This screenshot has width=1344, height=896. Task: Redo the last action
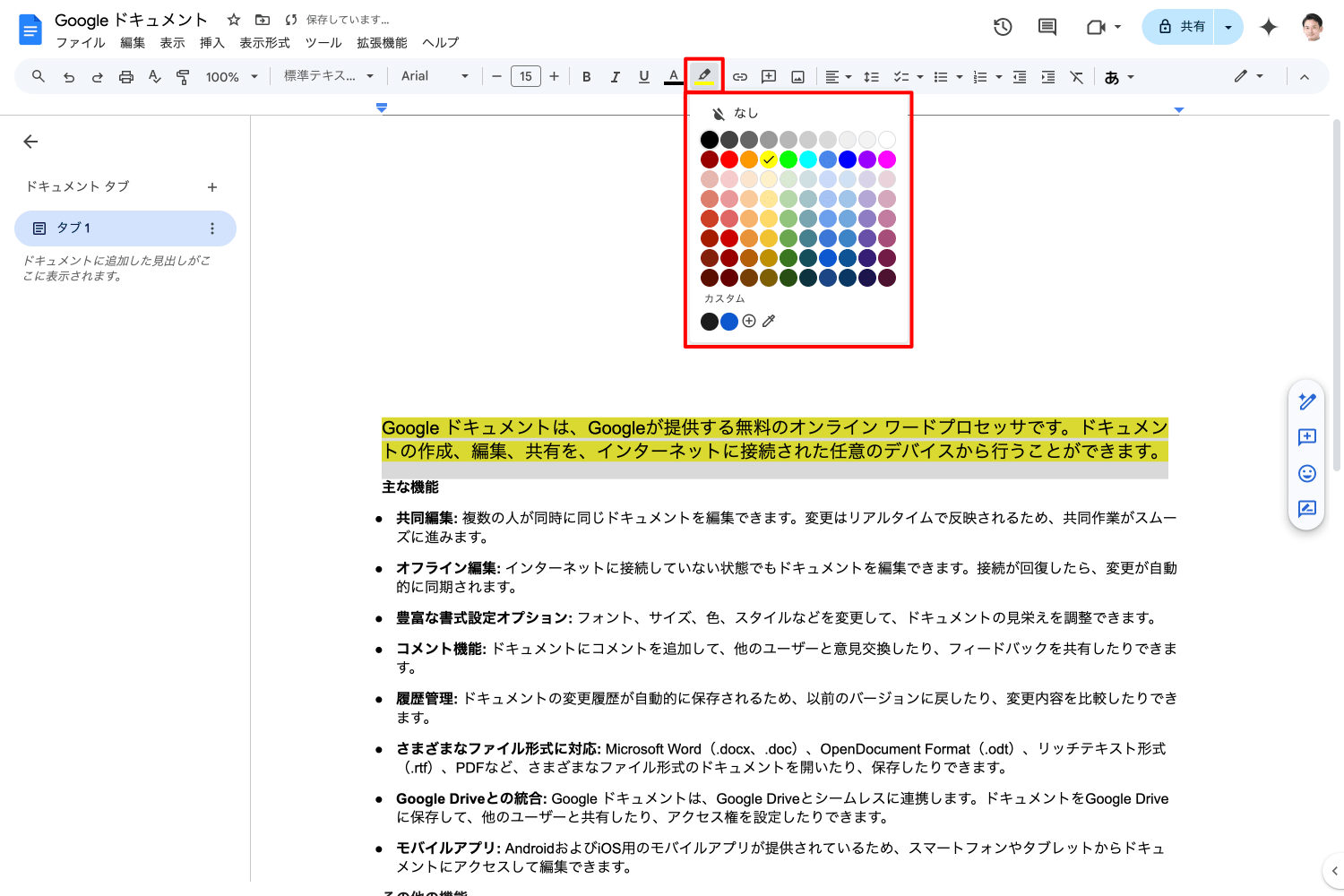click(98, 77)
